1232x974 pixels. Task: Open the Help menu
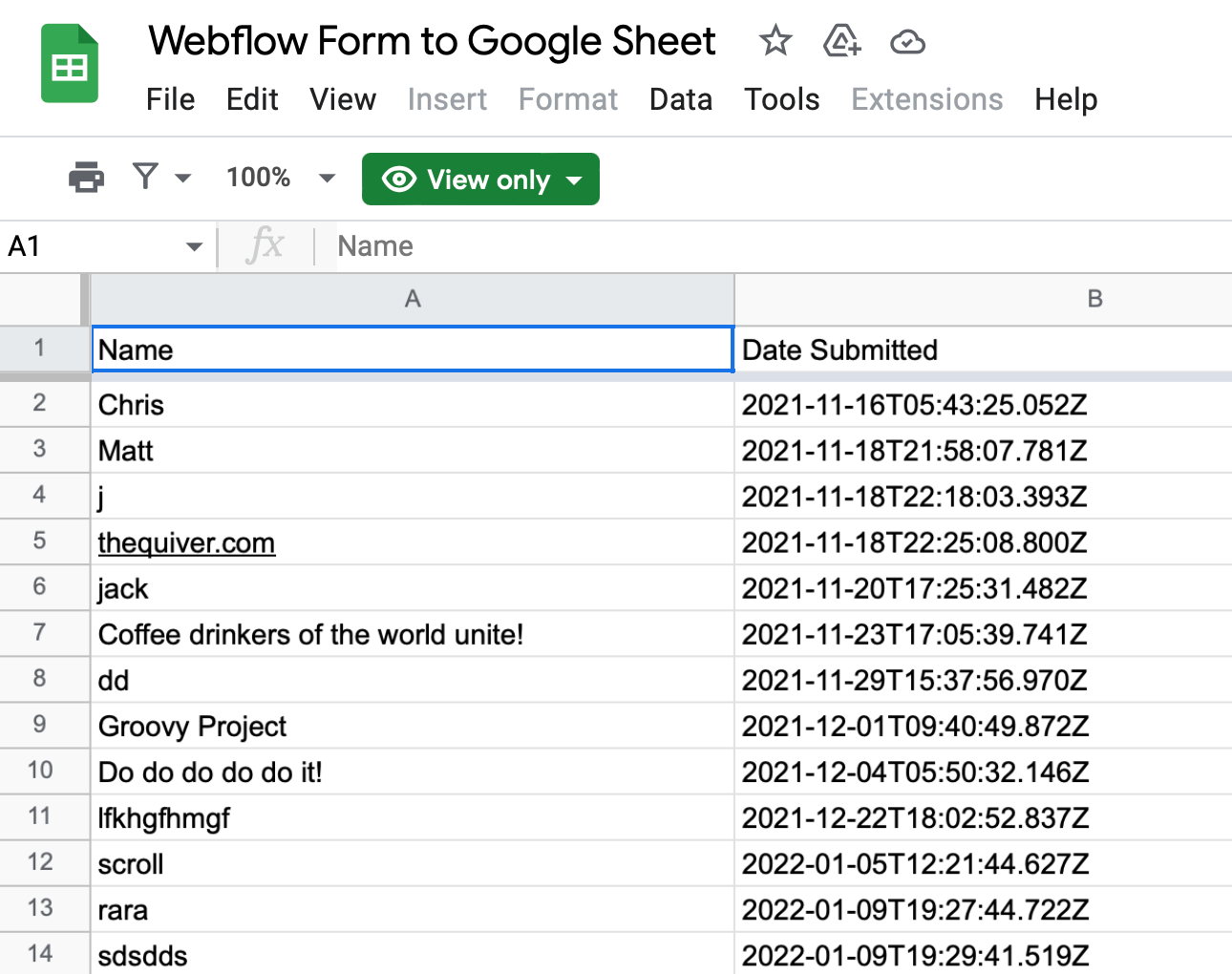tap(1066, 99)
